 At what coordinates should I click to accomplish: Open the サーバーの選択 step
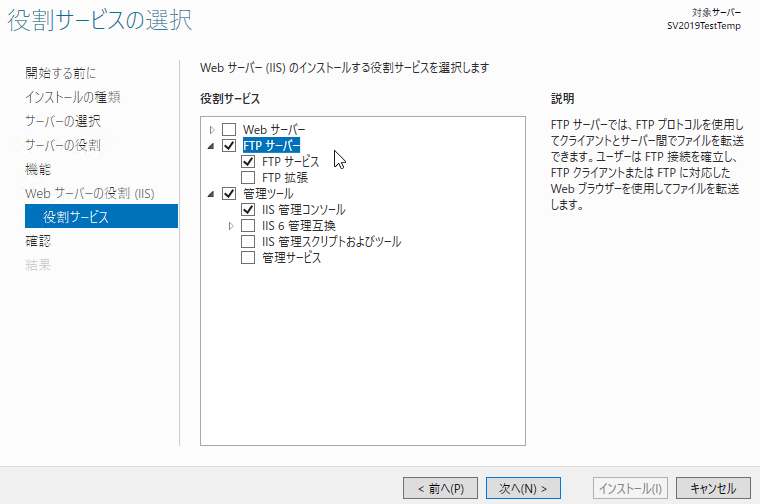63,121
